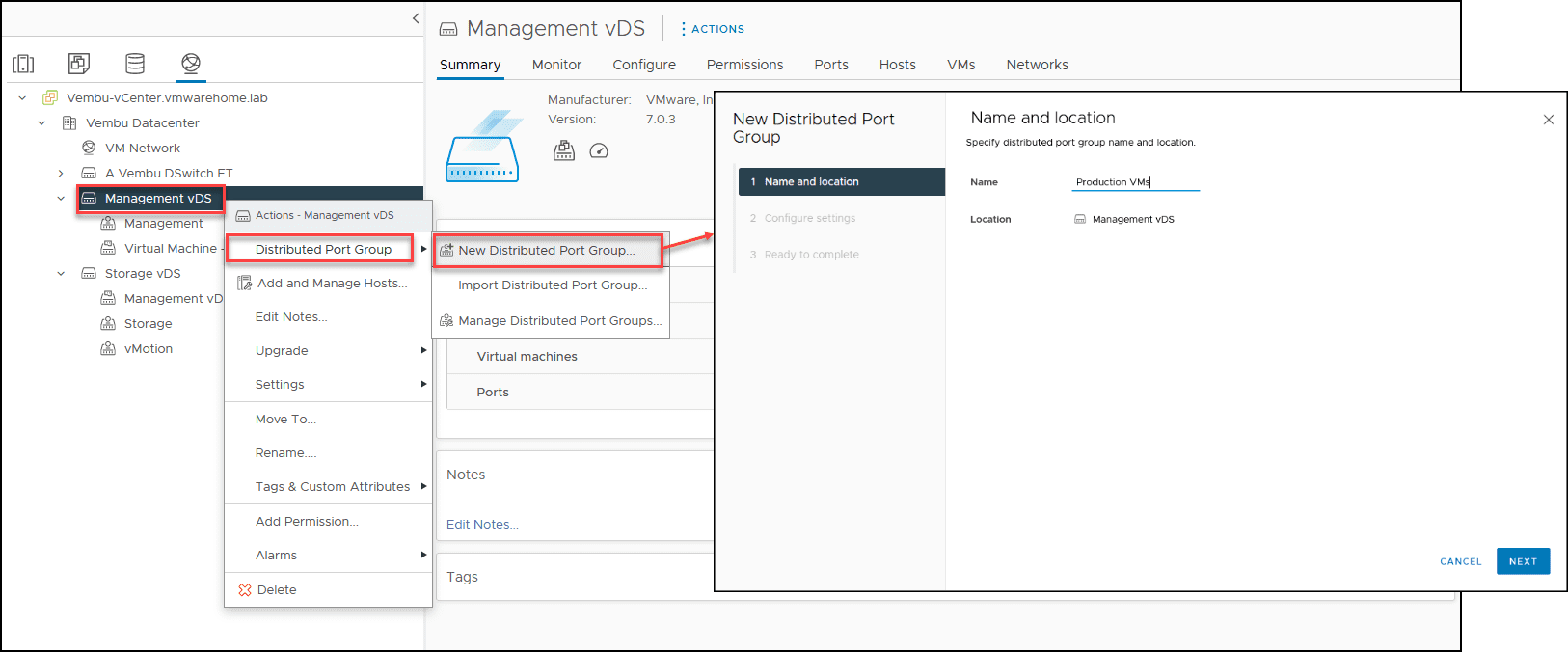Open the Tags & Custom Attributes submenu
The image size is (1568, 652).
(x=328, y=486)
